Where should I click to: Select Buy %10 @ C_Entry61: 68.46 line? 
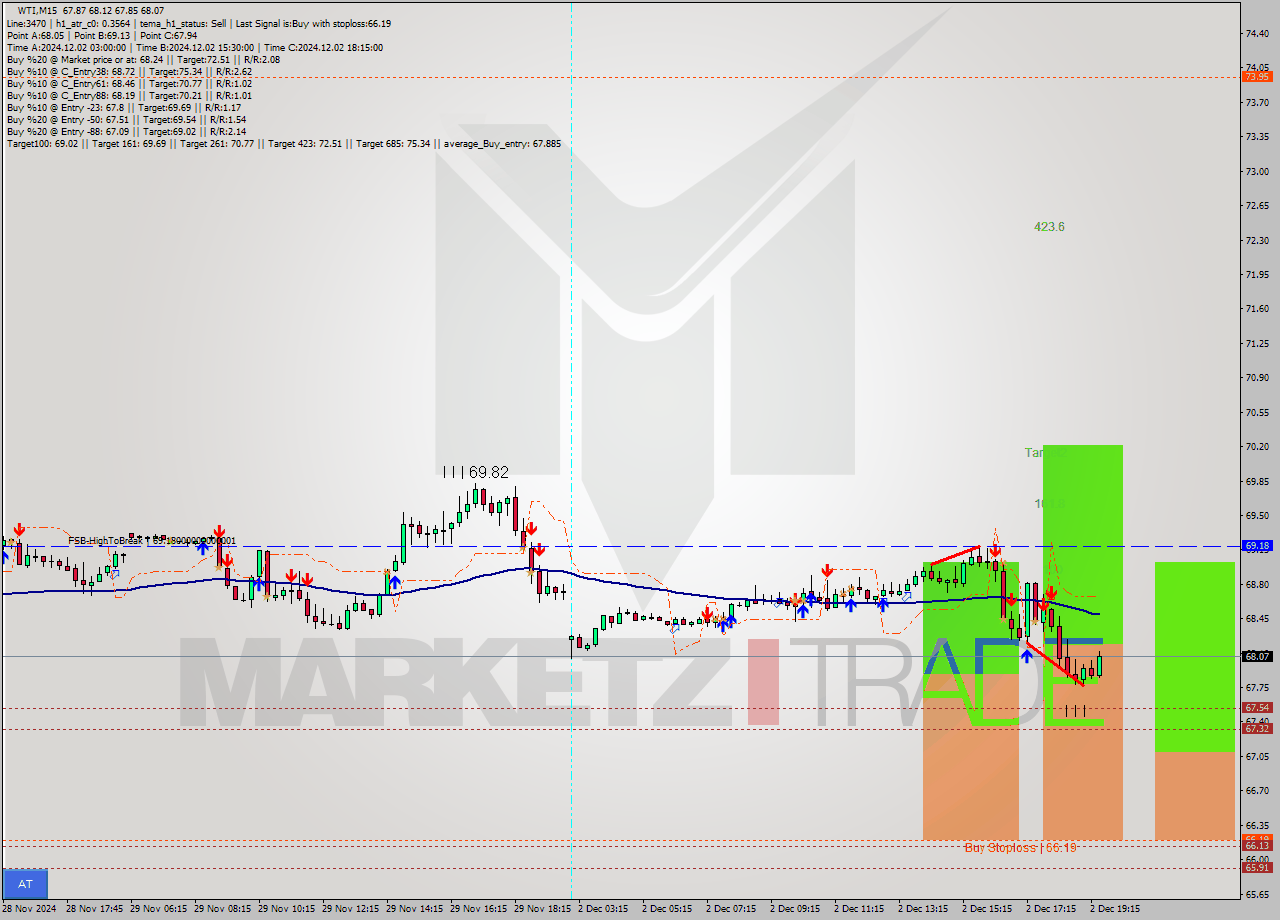pyautogui.click(x=129, y=83)
